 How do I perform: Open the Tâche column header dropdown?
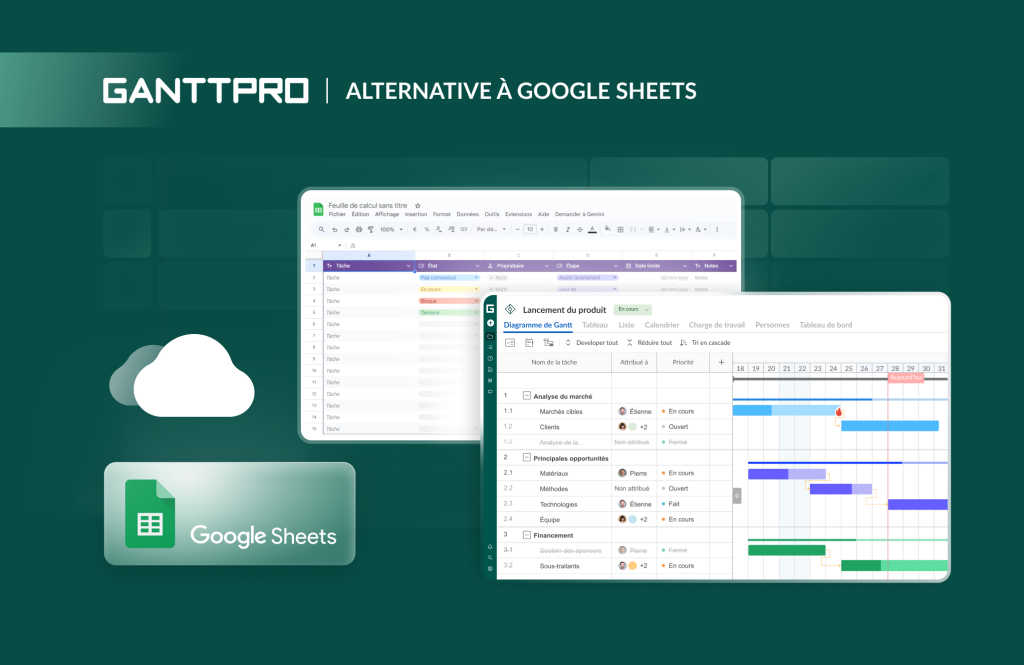point(408,265)
